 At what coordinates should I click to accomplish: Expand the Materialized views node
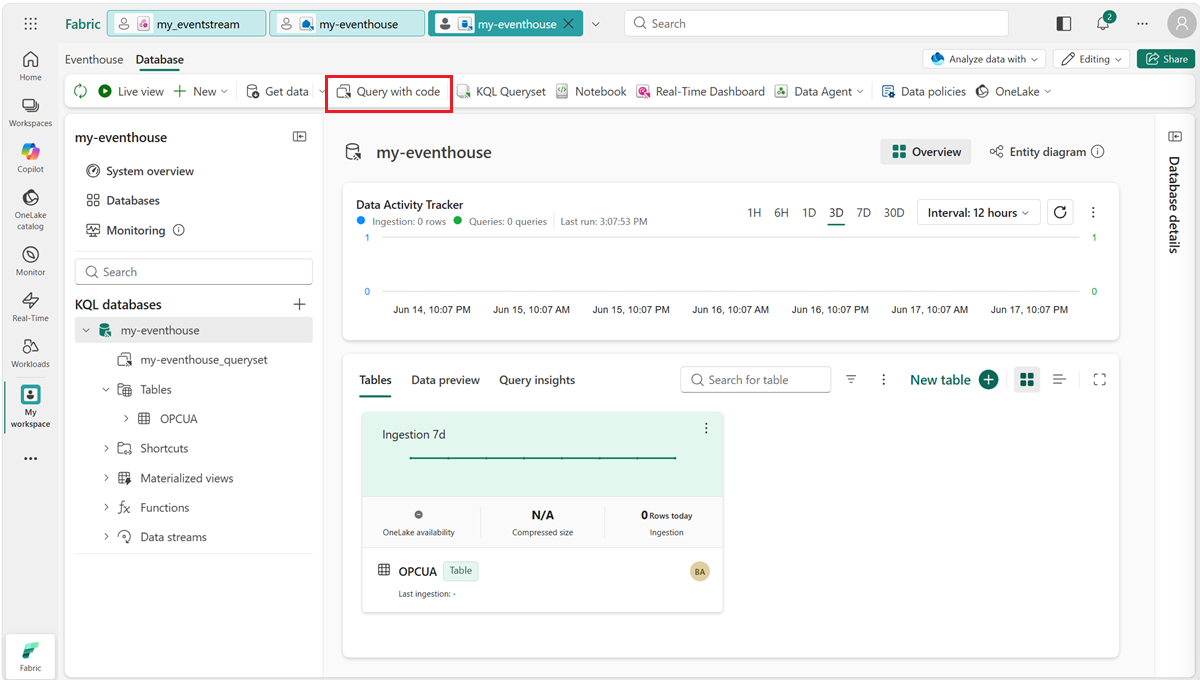click(106, 478)
